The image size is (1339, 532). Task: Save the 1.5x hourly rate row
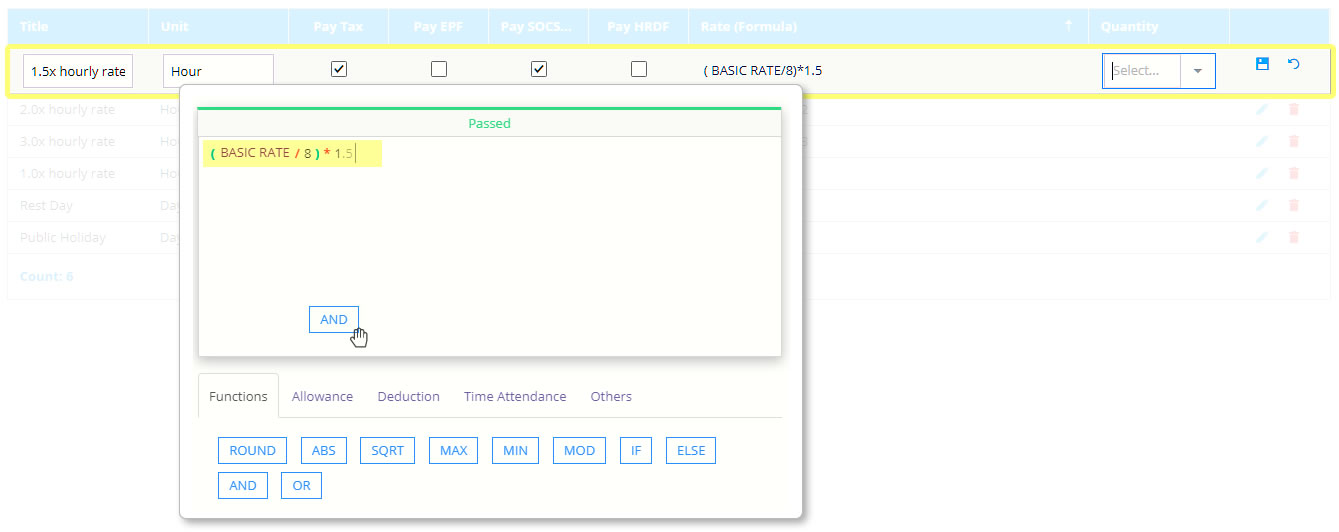coord(1262,64)
